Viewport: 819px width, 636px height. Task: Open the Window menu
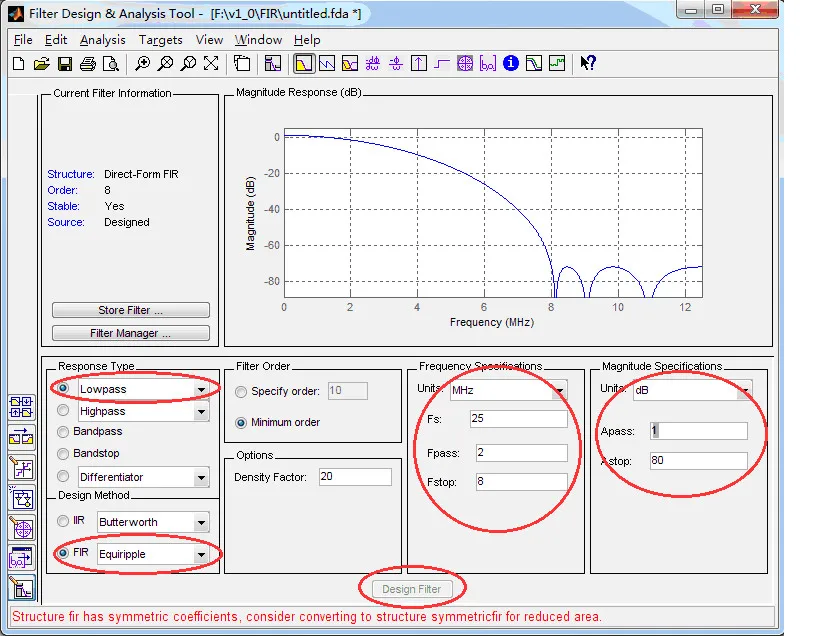point(258,40)
